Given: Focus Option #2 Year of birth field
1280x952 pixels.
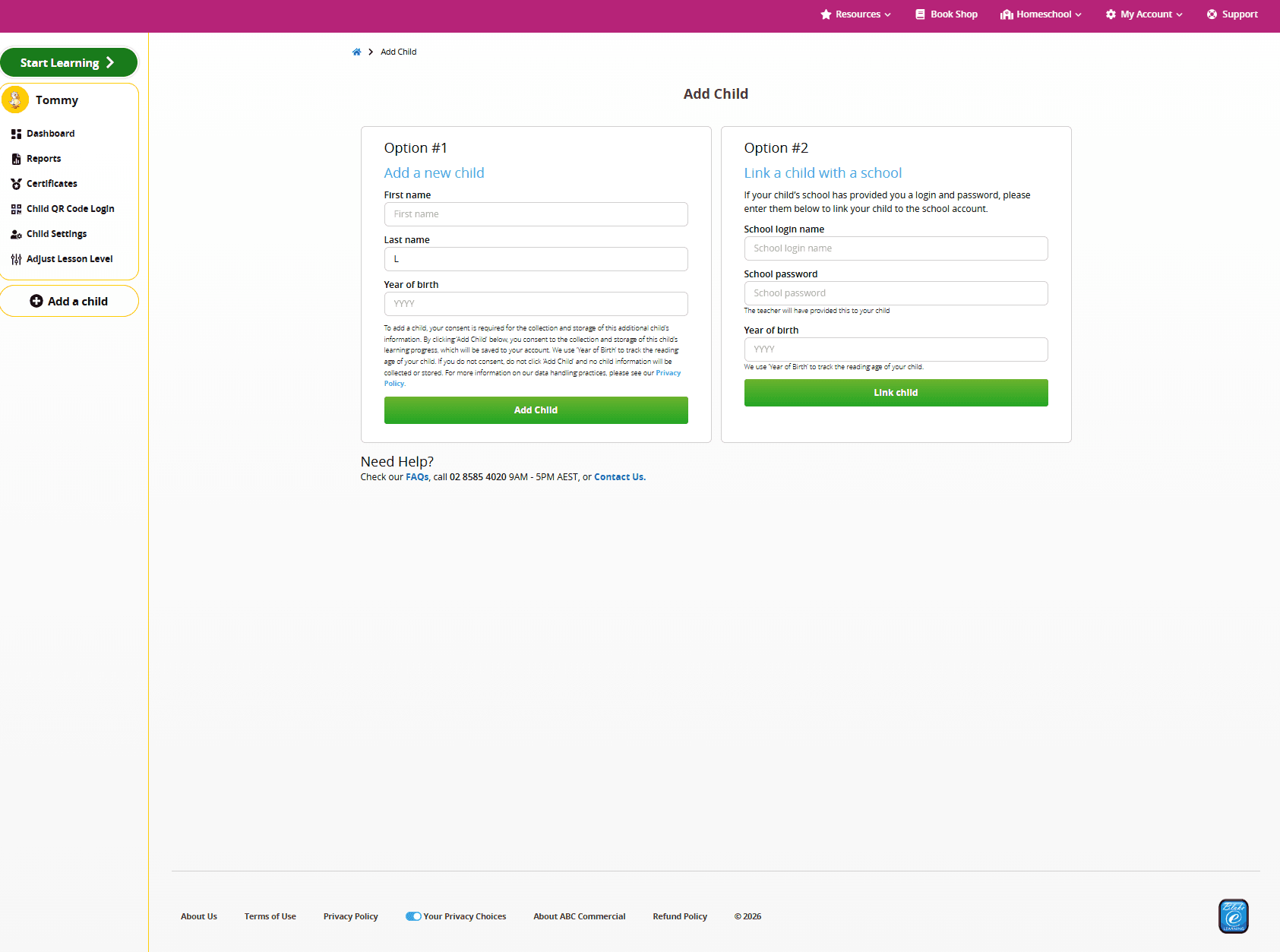Looking at the screenshot, I should pos(896,349).
